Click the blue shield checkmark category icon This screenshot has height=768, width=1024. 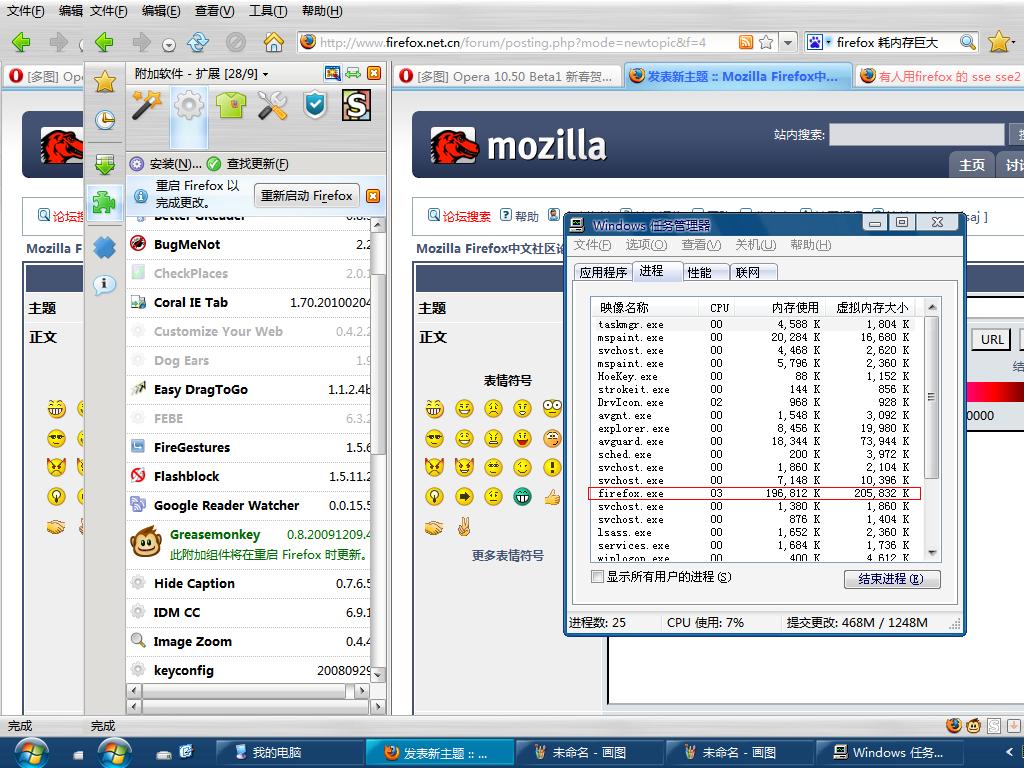(x=315, y=105)
